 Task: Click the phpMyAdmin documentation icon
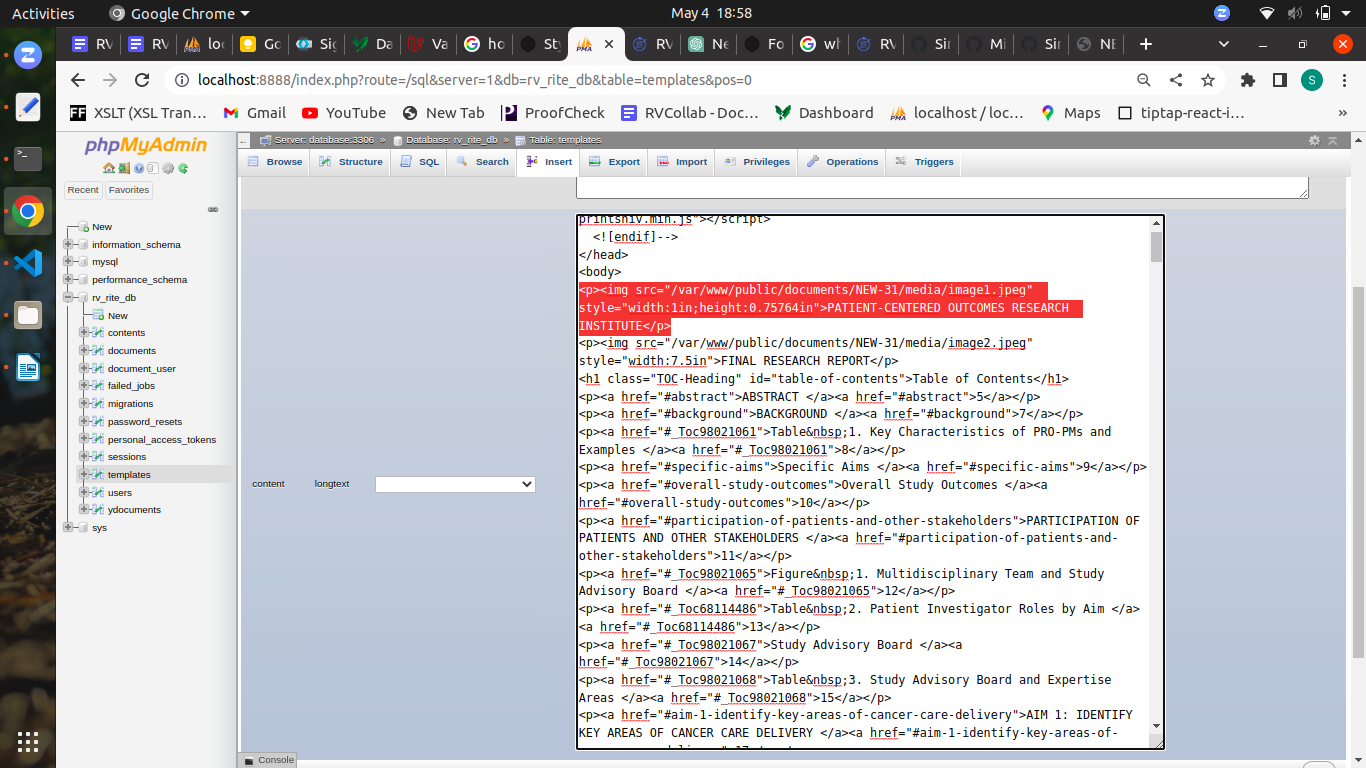click(x=139, y=167)
